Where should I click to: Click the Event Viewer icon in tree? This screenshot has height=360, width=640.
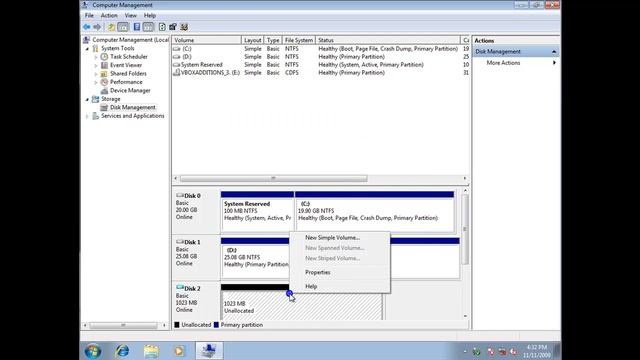(x=104, y=65)
